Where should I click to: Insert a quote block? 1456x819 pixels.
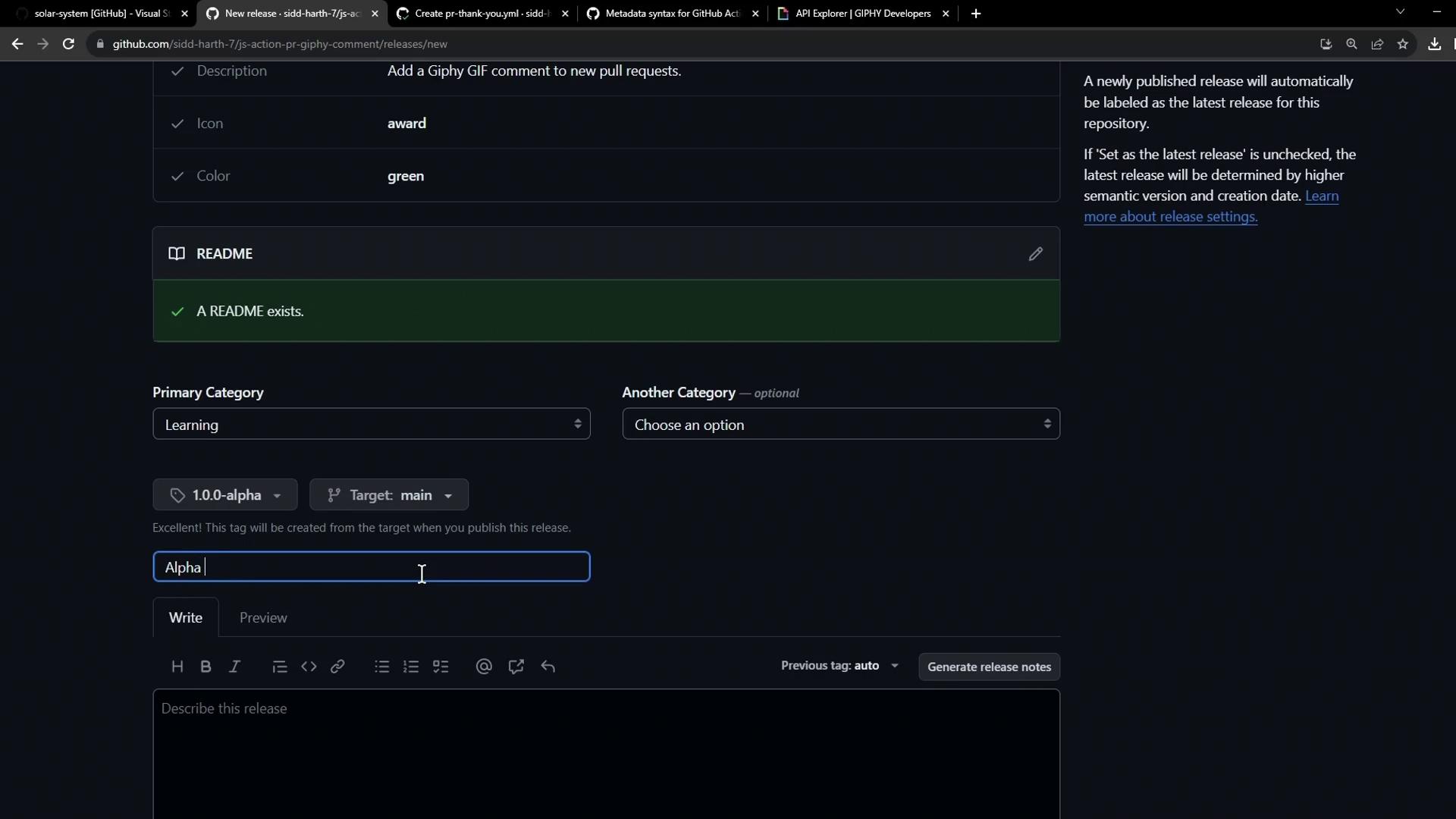point(279,667)
